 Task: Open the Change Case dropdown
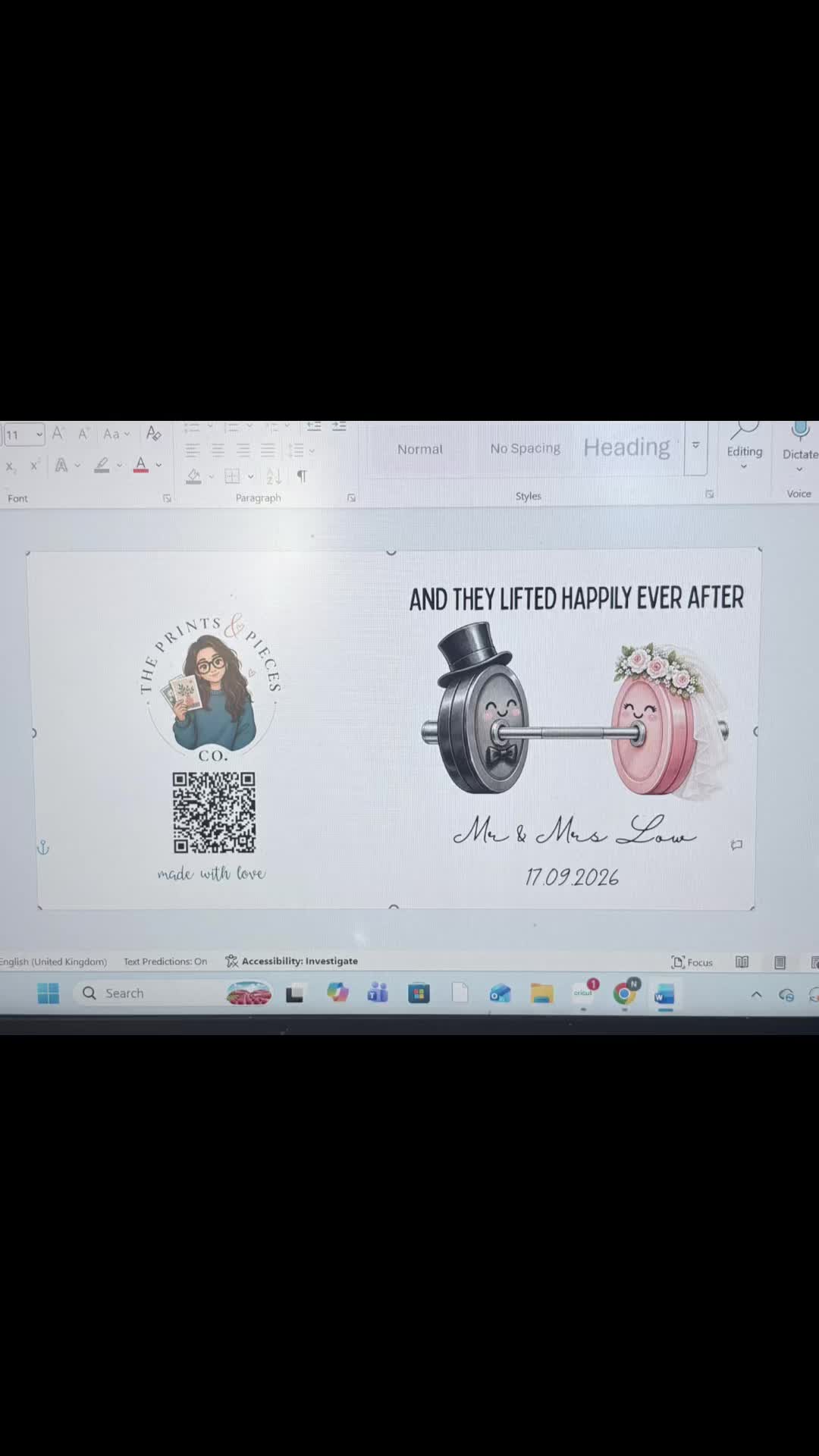coord(116,434)
